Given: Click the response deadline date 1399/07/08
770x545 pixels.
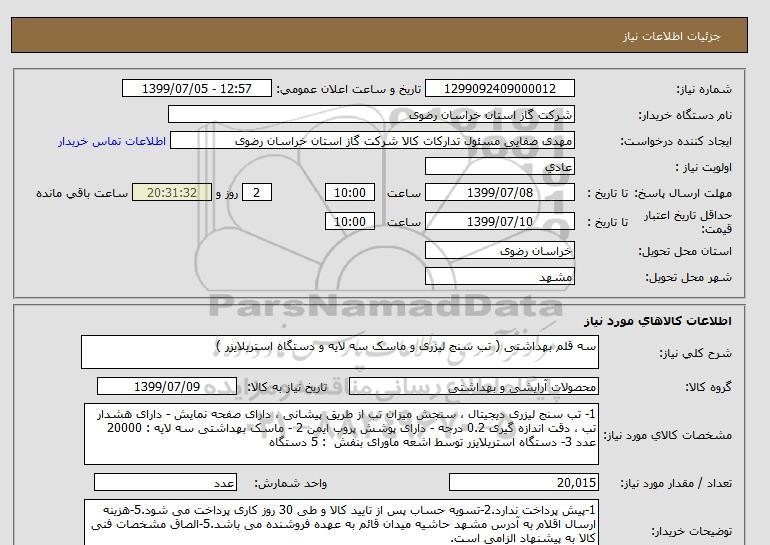Looking at the screenshot, I should click(x=499, y=192).
